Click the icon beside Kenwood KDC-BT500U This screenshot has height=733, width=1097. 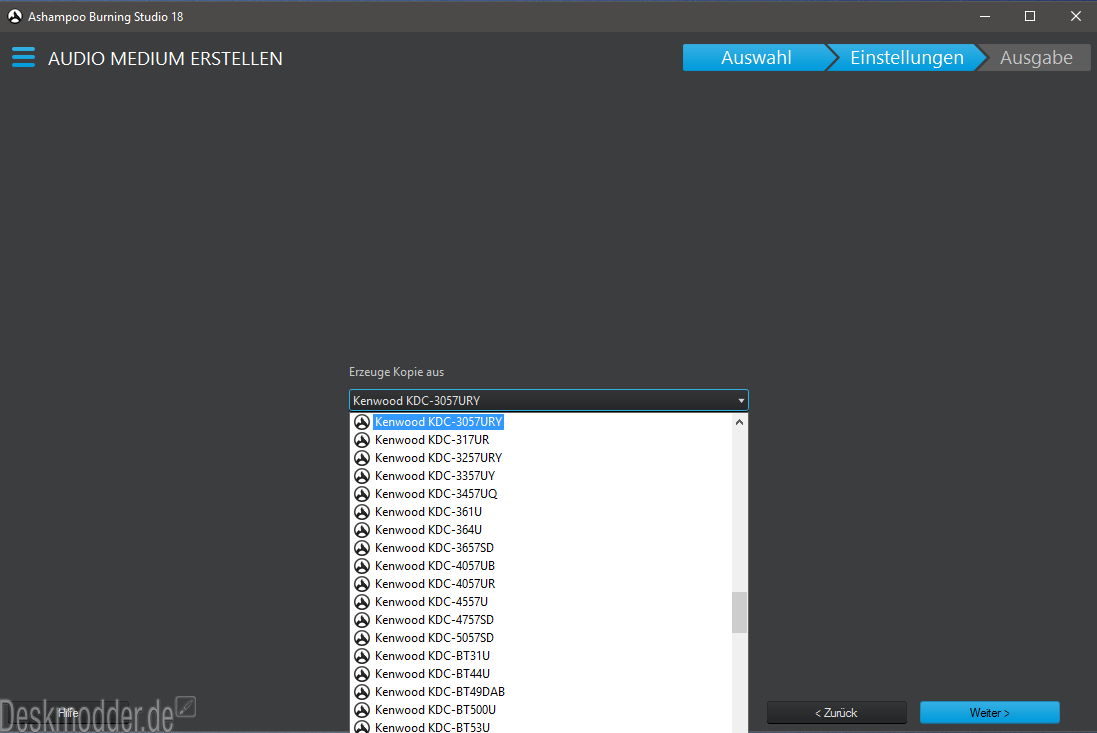362,710
